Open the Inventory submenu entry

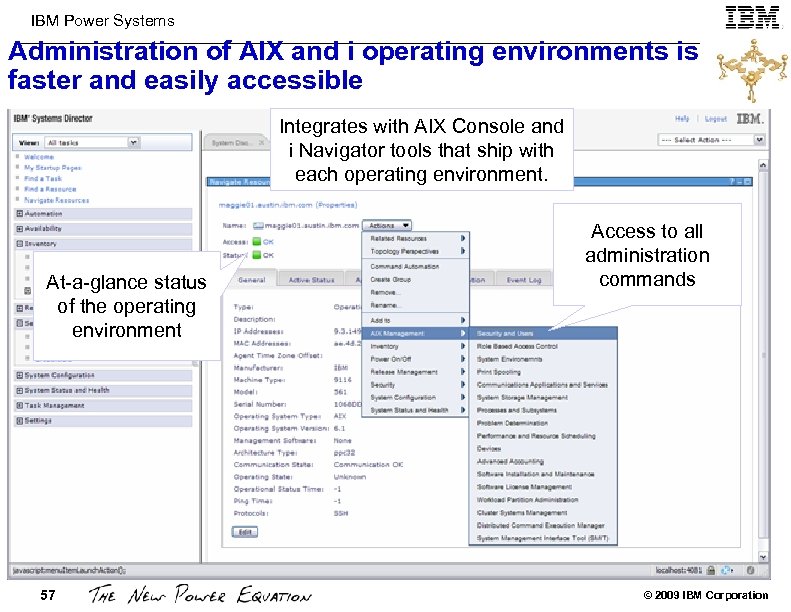tap(416, 347)
